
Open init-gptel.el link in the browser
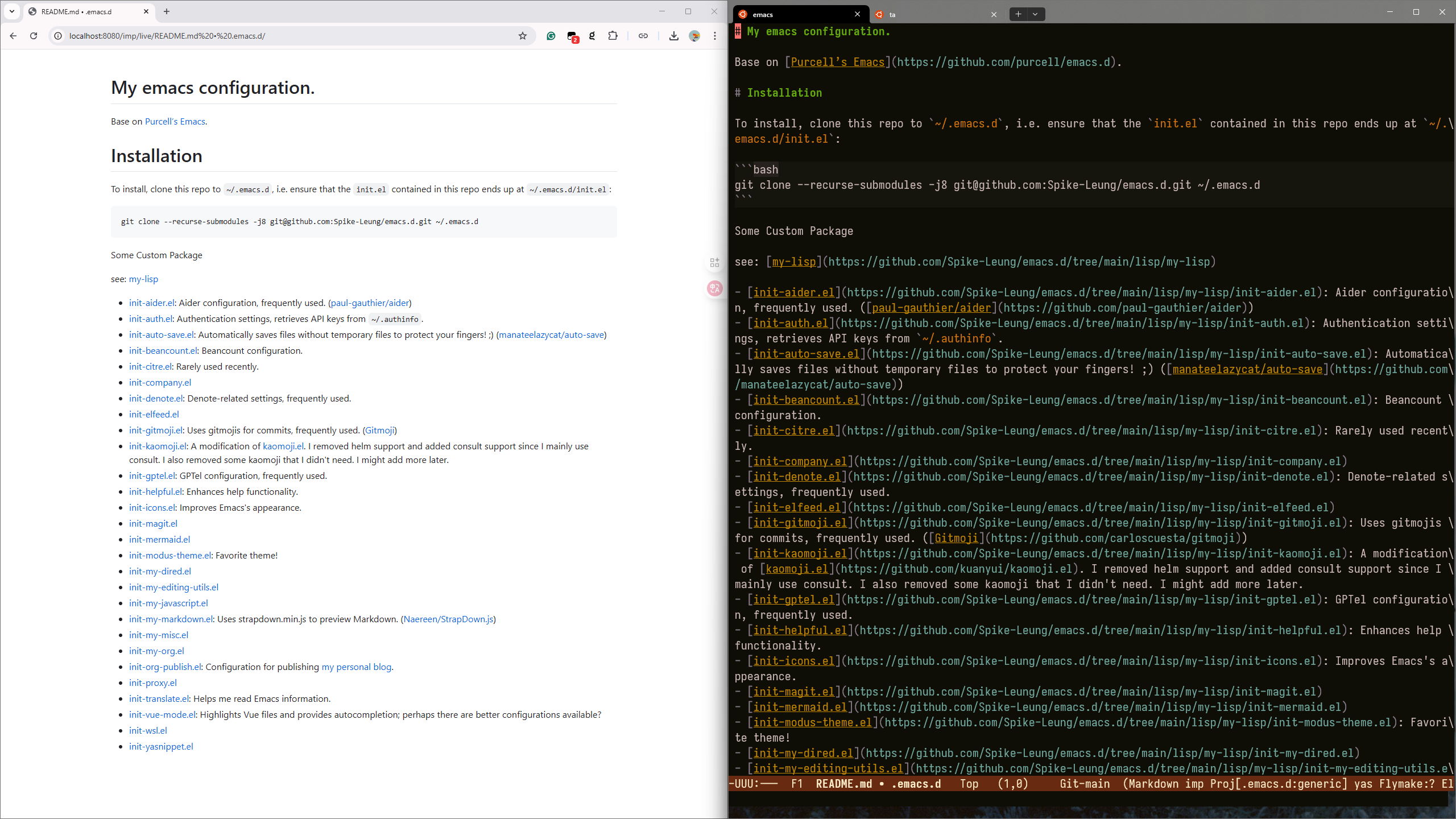coord(152,476)
